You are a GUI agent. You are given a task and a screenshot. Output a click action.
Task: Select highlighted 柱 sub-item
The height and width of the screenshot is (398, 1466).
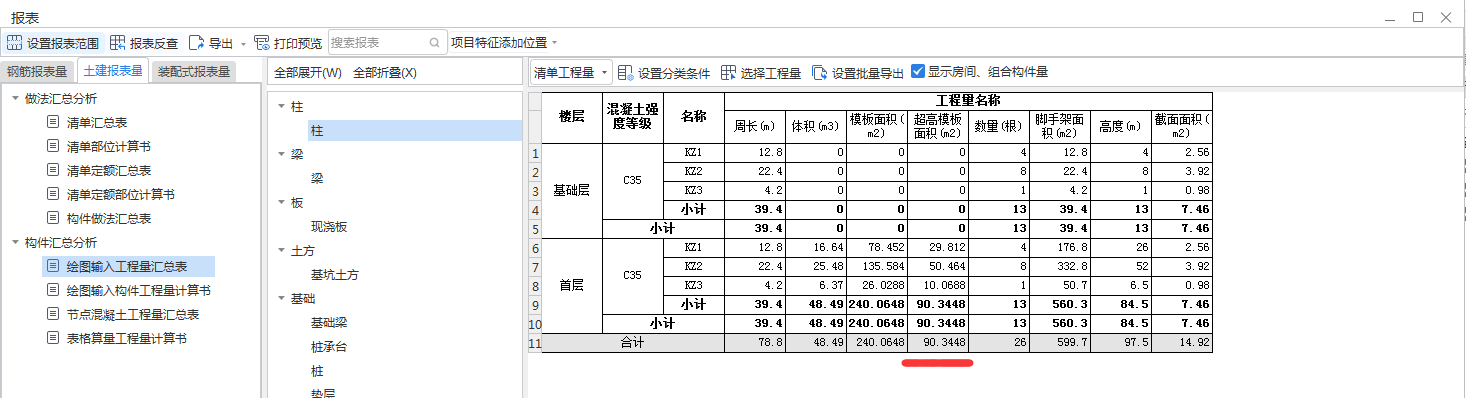tap(415, 131)
